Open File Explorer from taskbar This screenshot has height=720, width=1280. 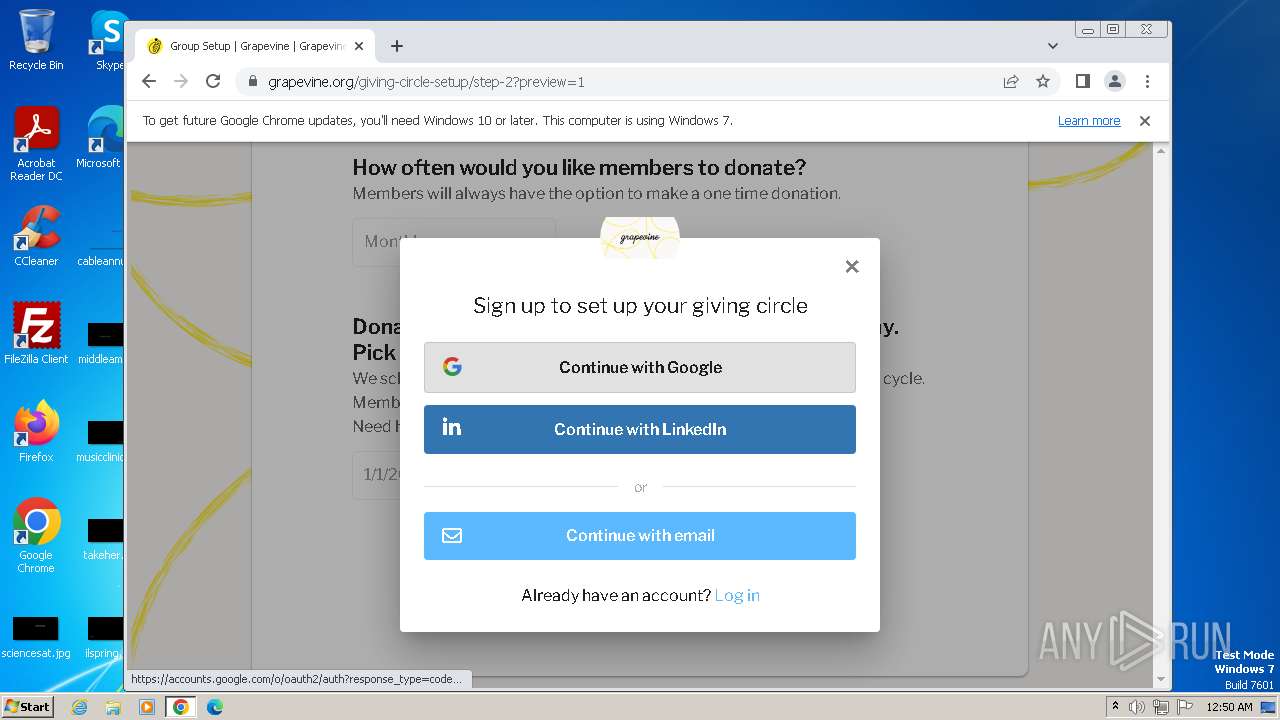click(x=113, y=707)
